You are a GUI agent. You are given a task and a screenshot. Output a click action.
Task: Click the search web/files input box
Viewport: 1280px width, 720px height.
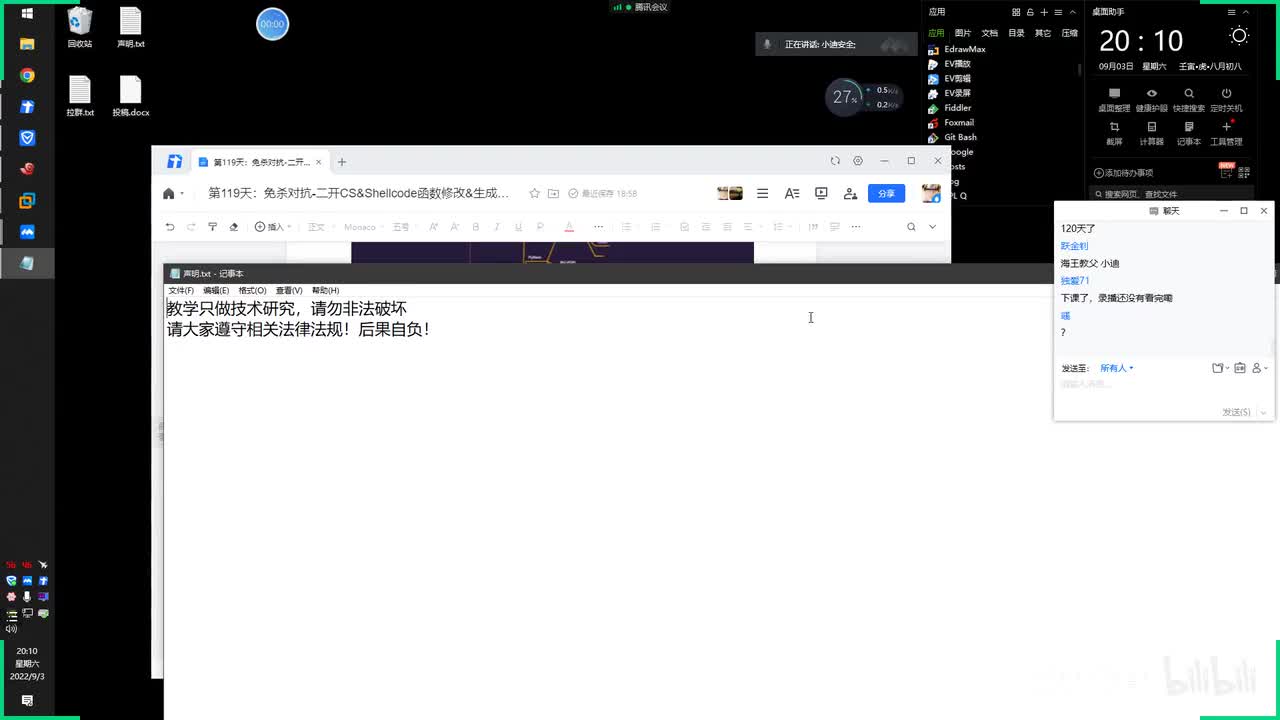coord(1172,194)
